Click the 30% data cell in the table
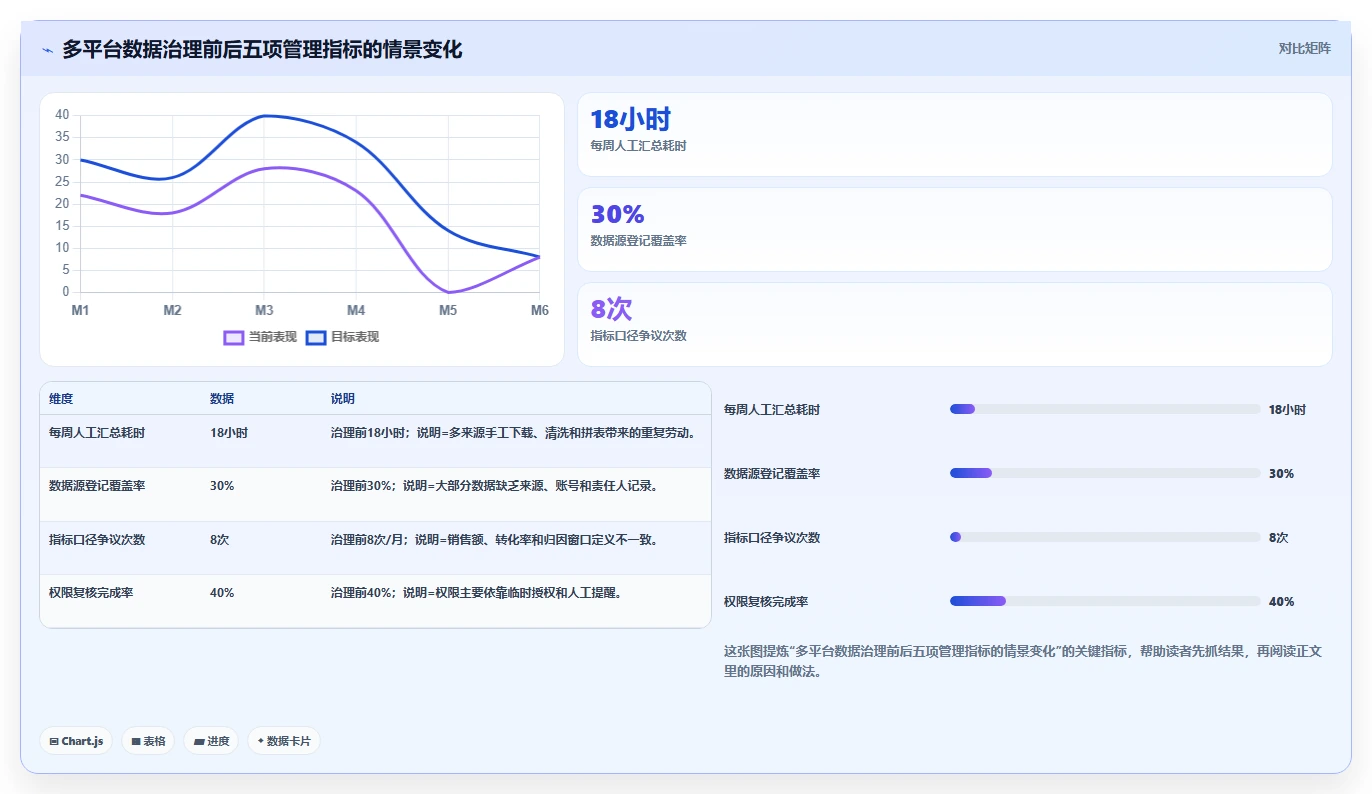This screenshot has width=1372, height=794. [222, 486]
